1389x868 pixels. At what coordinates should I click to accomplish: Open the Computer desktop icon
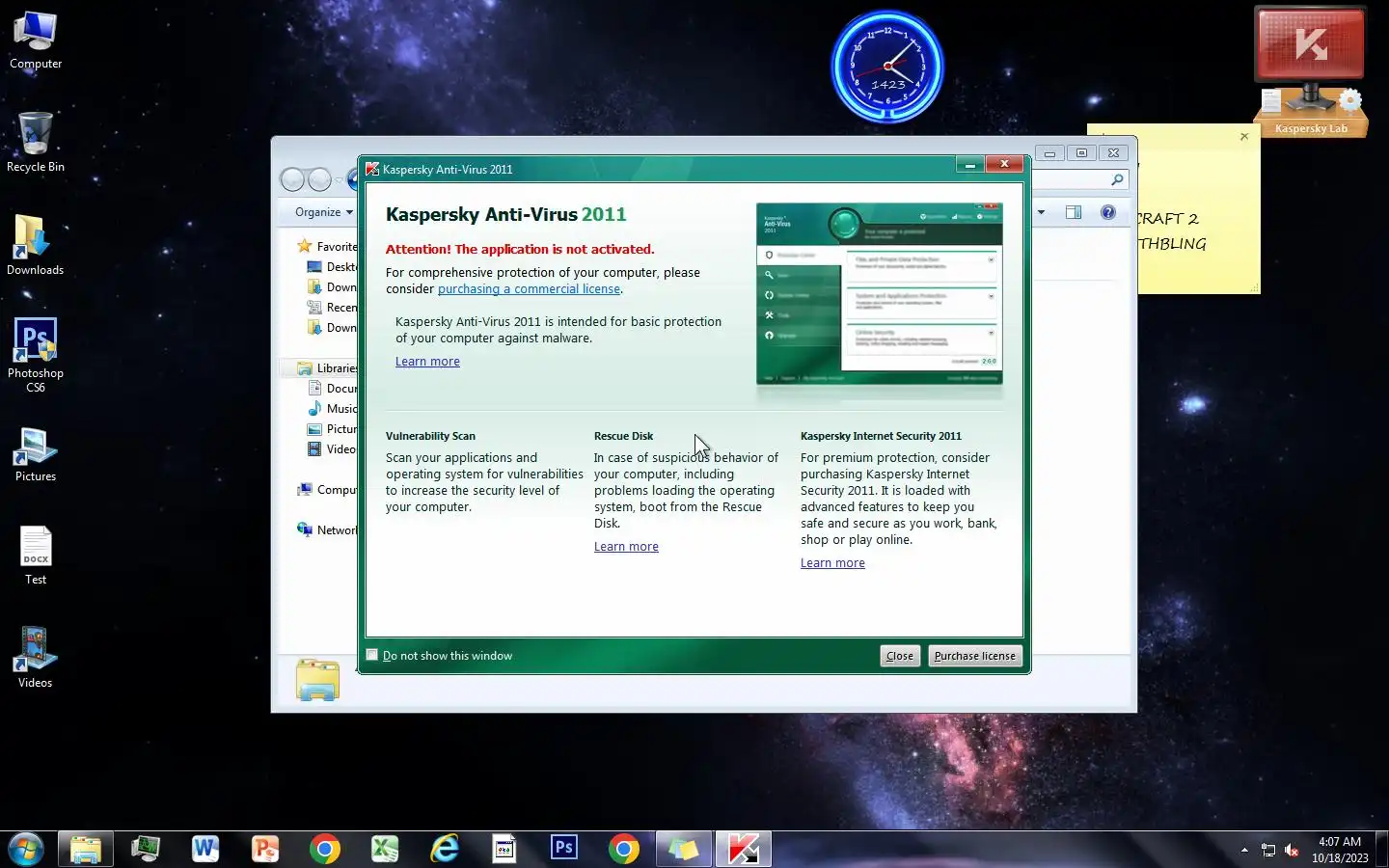click(36, 41)
